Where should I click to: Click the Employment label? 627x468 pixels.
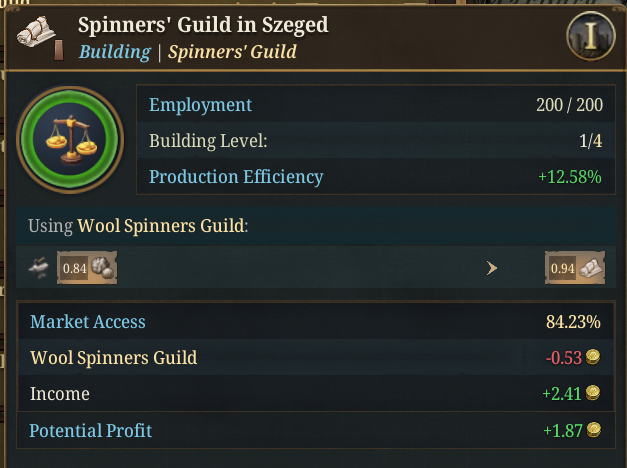click(200, 105)
